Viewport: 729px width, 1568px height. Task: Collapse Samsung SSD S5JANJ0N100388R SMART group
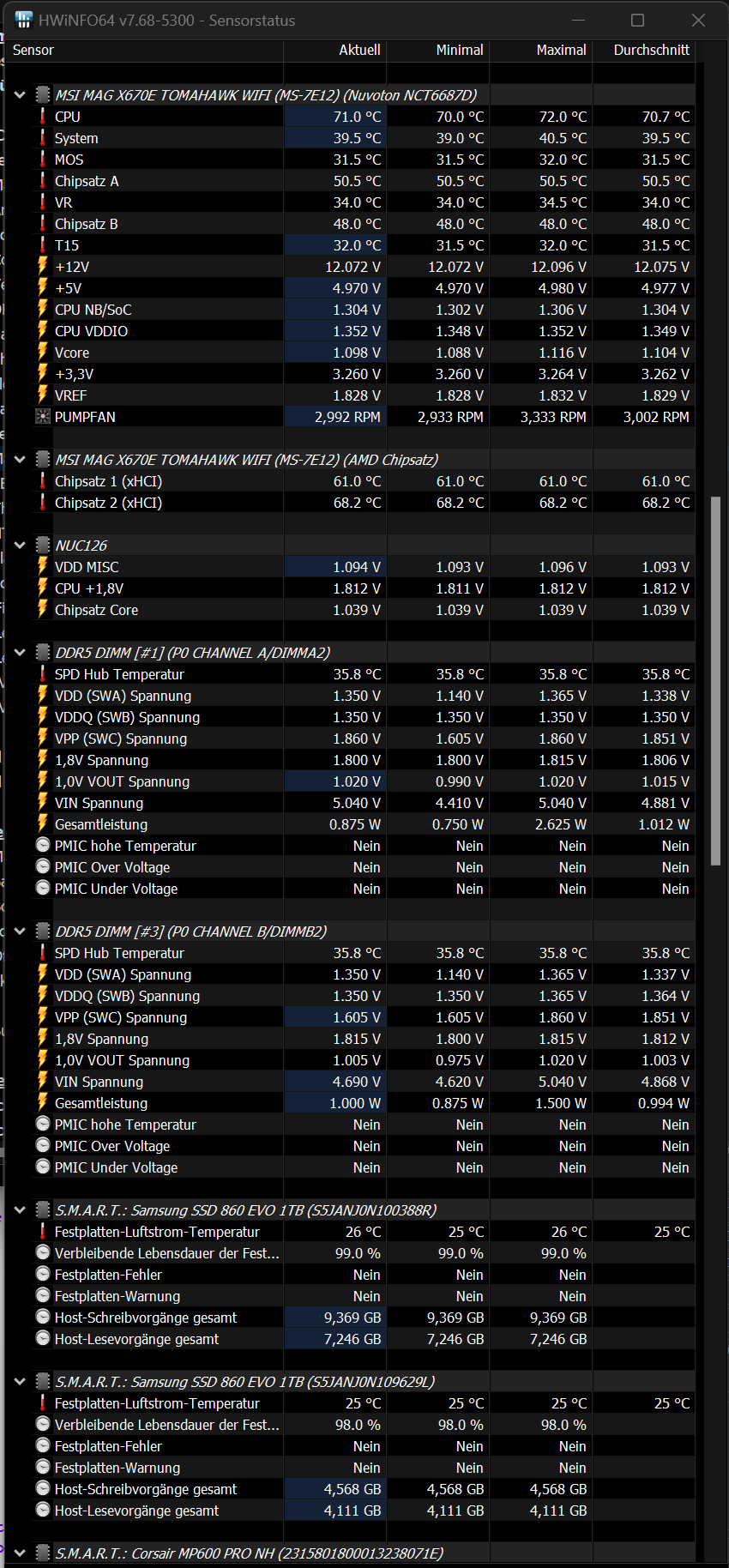tap(20, 1210)
